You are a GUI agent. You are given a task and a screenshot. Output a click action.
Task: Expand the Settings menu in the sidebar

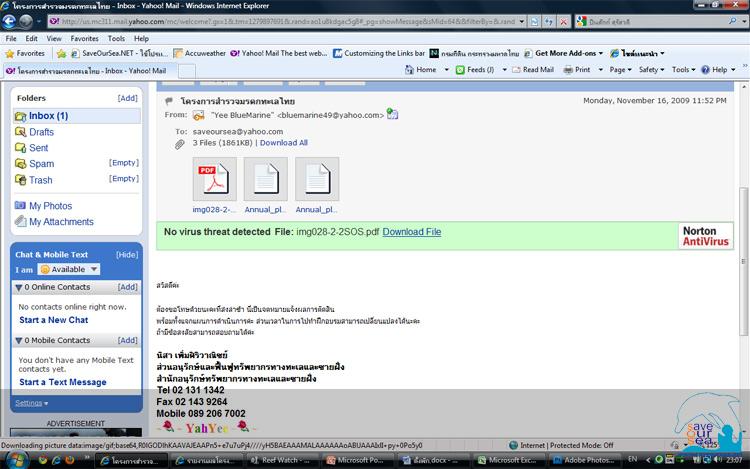(30, 403)
